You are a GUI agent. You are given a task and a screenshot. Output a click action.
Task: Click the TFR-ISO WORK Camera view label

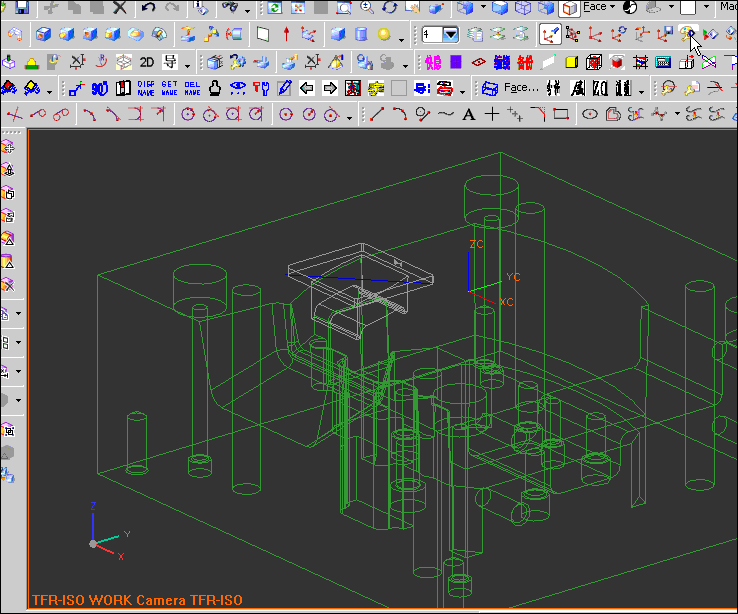137,600
